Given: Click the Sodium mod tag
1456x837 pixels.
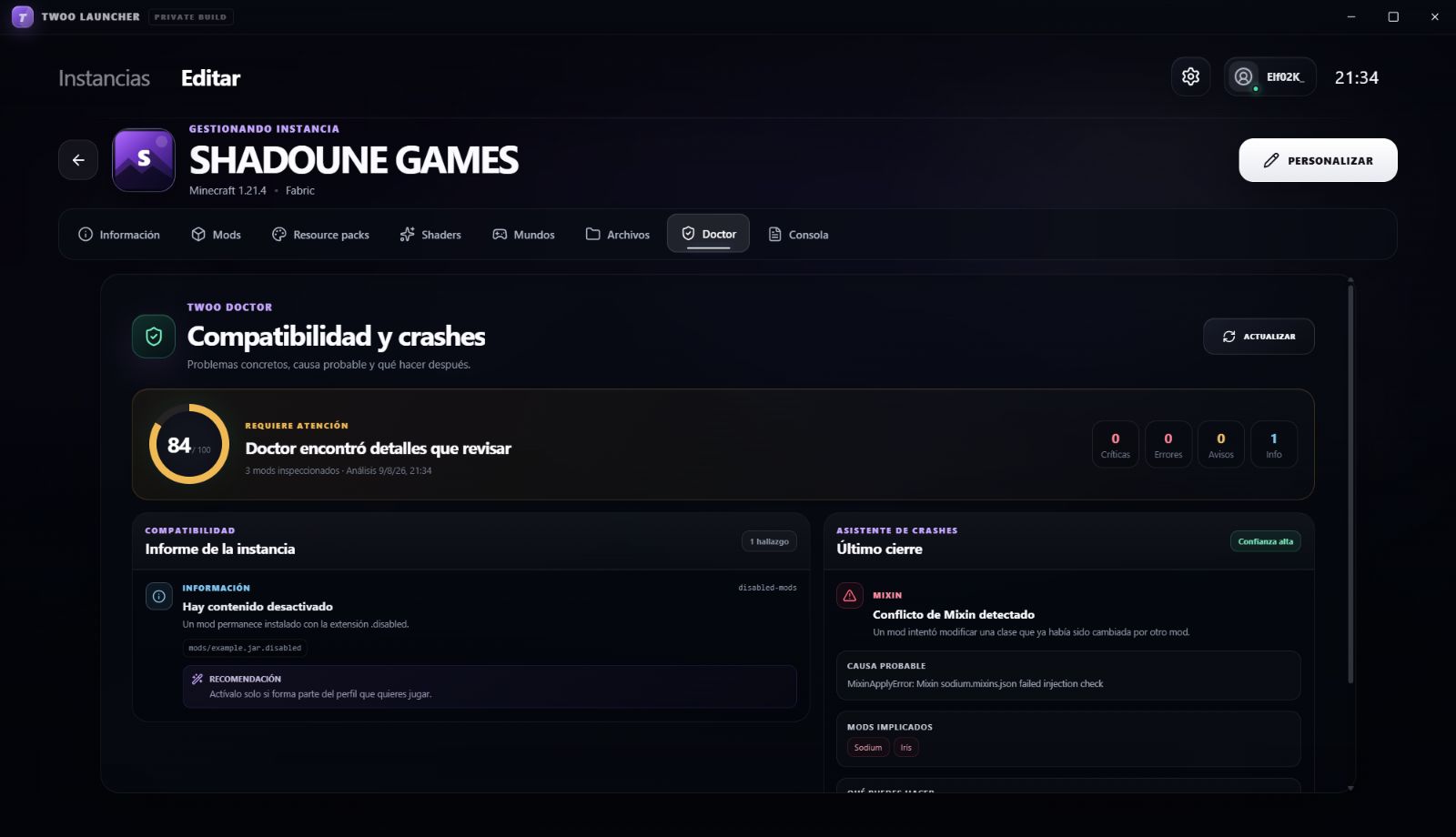Looking at the screenshot, I should [x=868, y=748].
